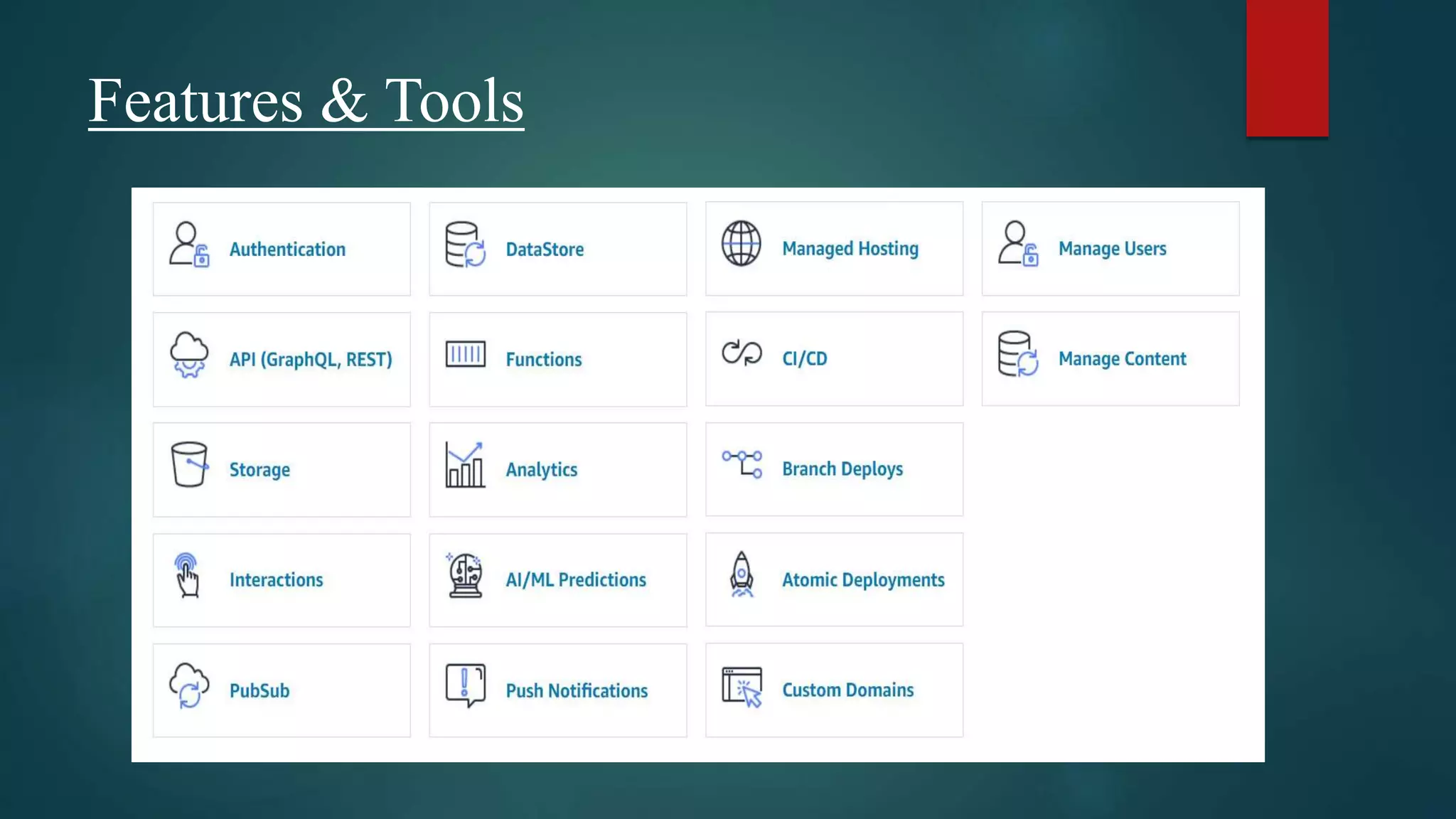Click the API cloud gear icon
The height and width of the screenshot is (819, 1456).
coord(189,355)
